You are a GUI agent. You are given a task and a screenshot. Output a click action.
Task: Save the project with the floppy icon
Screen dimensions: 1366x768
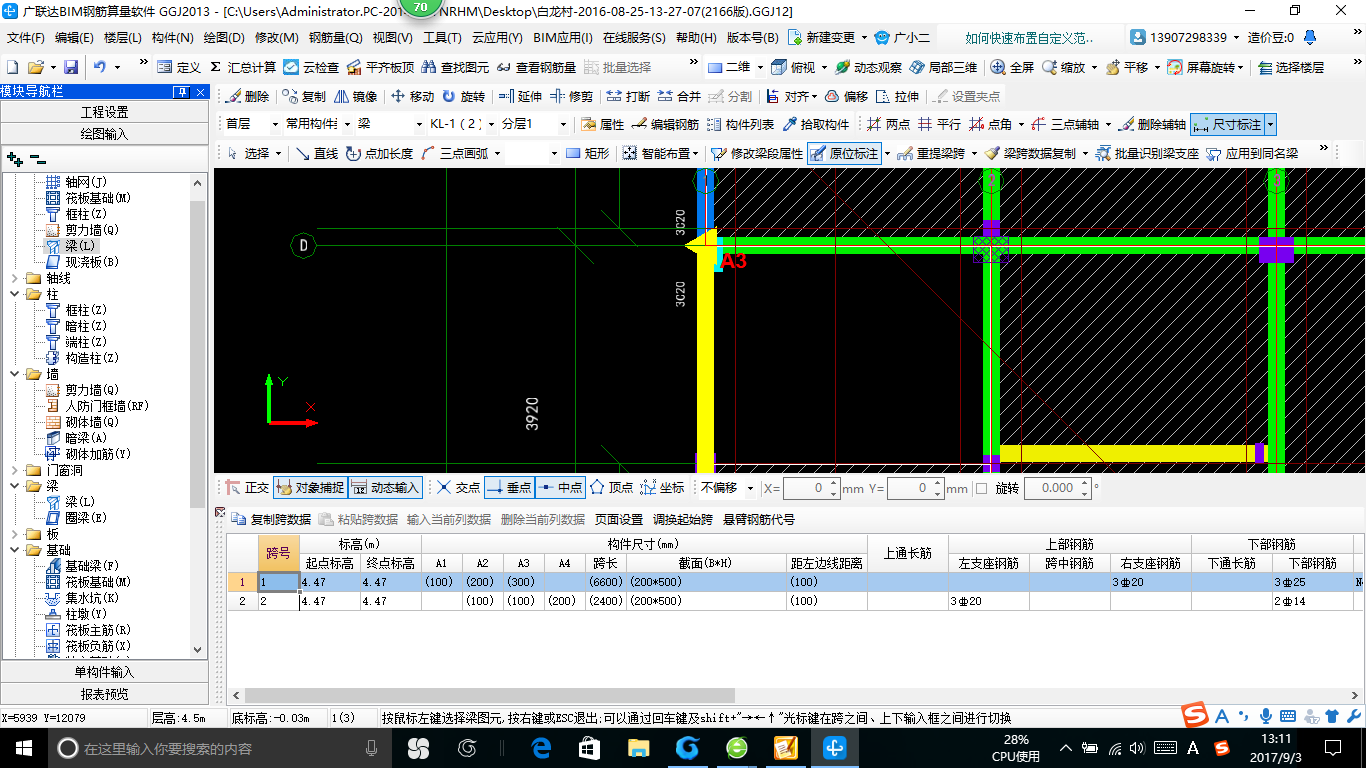point(71,67)
